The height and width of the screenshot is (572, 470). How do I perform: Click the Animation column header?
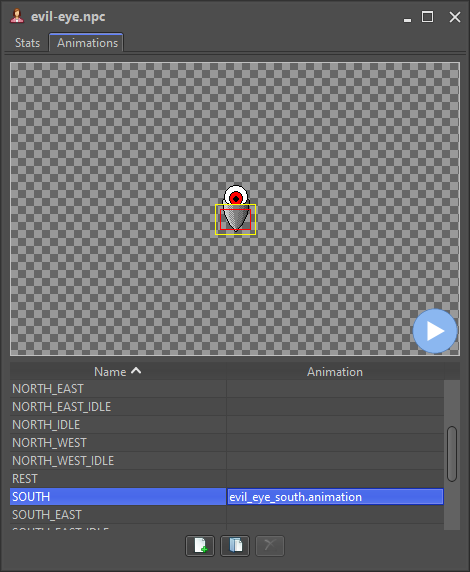pyautogui.click(x=335, y=371)
